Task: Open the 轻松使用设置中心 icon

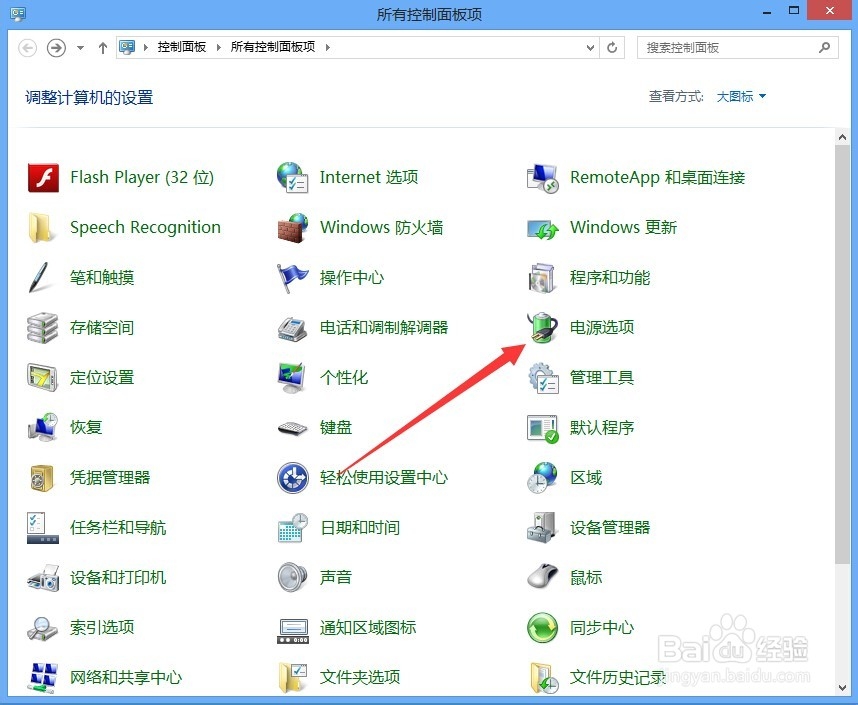Action: (293, 478)
